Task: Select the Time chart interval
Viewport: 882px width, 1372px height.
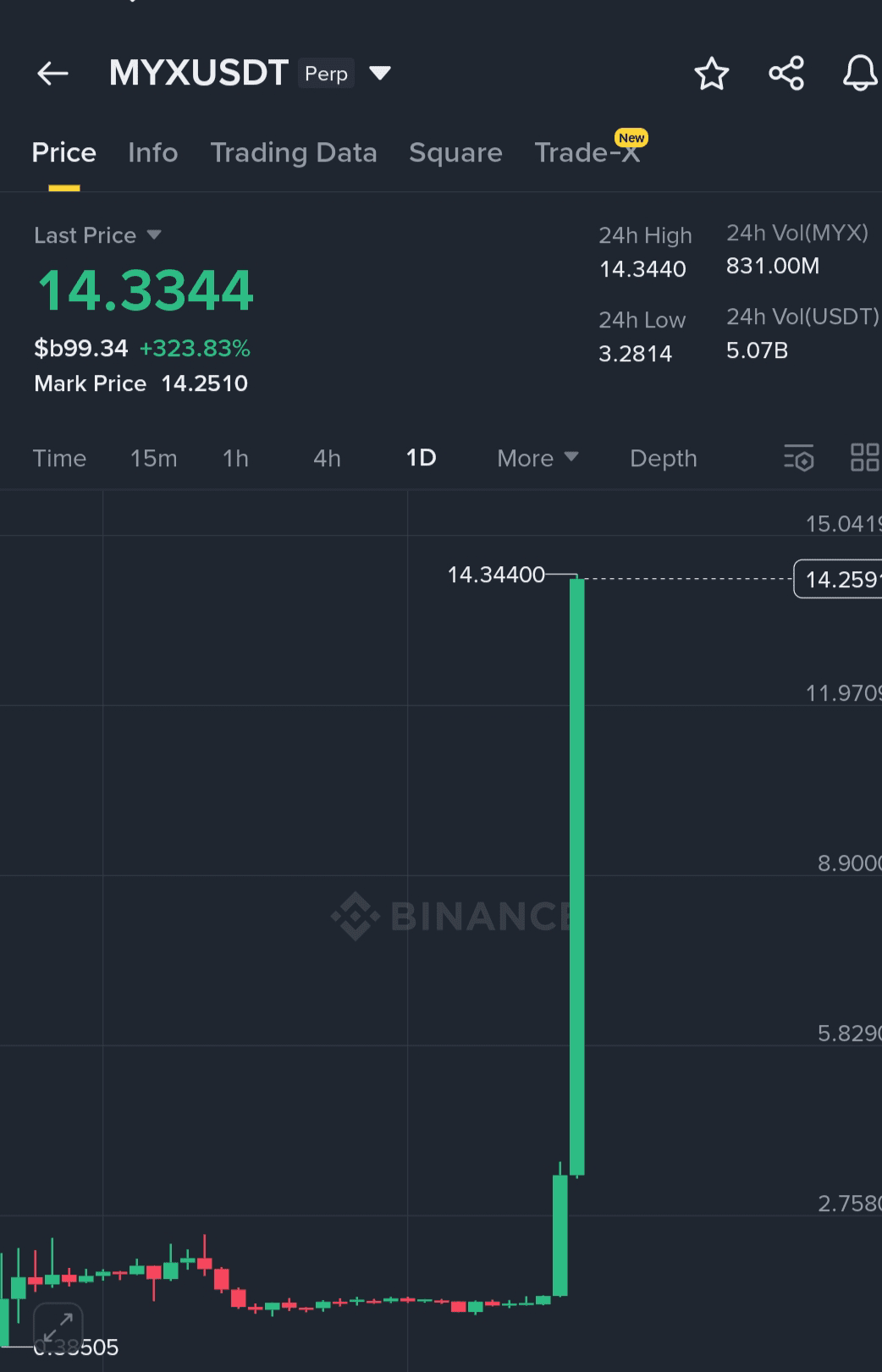Action: tap(59, 458)
